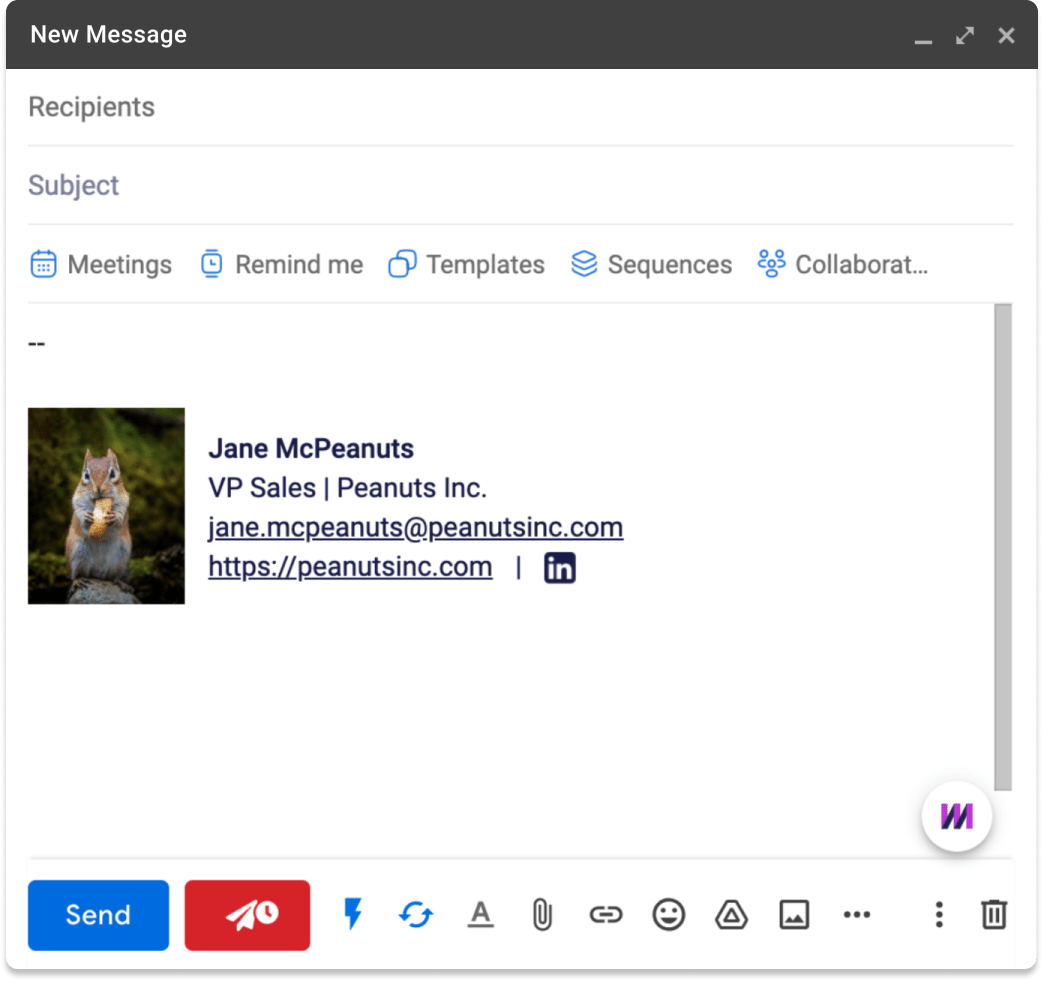The height and width of the screenshot is (982, 1043).
Task: Click the lightning bolt quick-action icon
Action: (352, 914)
